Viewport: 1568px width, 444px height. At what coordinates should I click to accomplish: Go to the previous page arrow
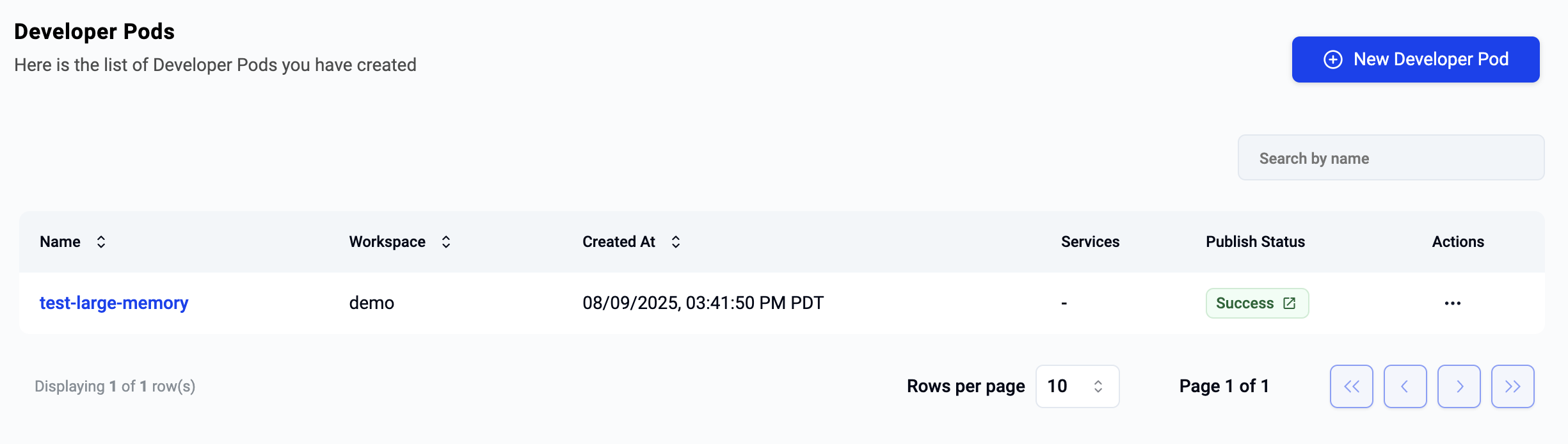point(1405,386)
